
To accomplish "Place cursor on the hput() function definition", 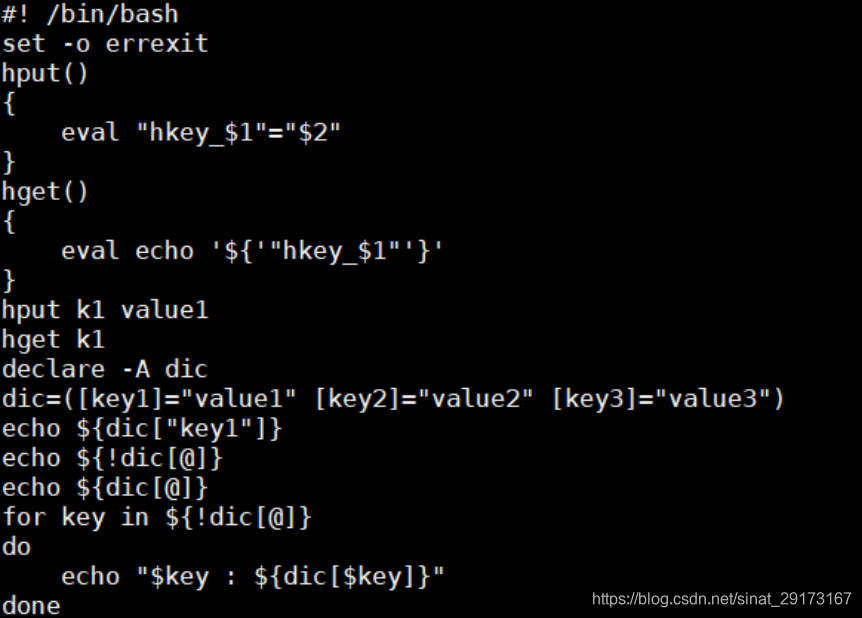I will pyautogui.click(x=45, y=74).
